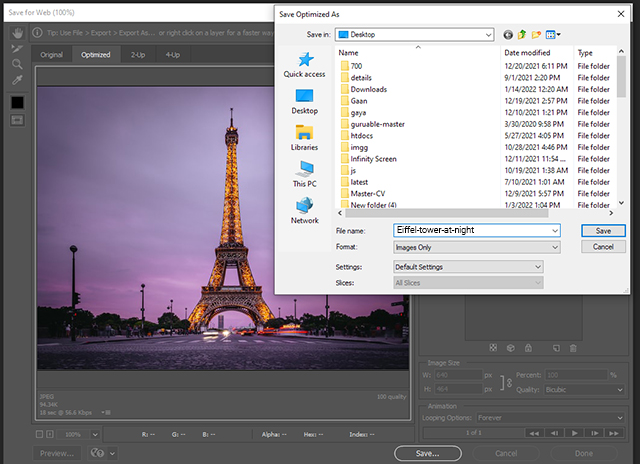Switch to the Optimized tab
This screenshot has width=640, height=464.
[x=96, y=55]
